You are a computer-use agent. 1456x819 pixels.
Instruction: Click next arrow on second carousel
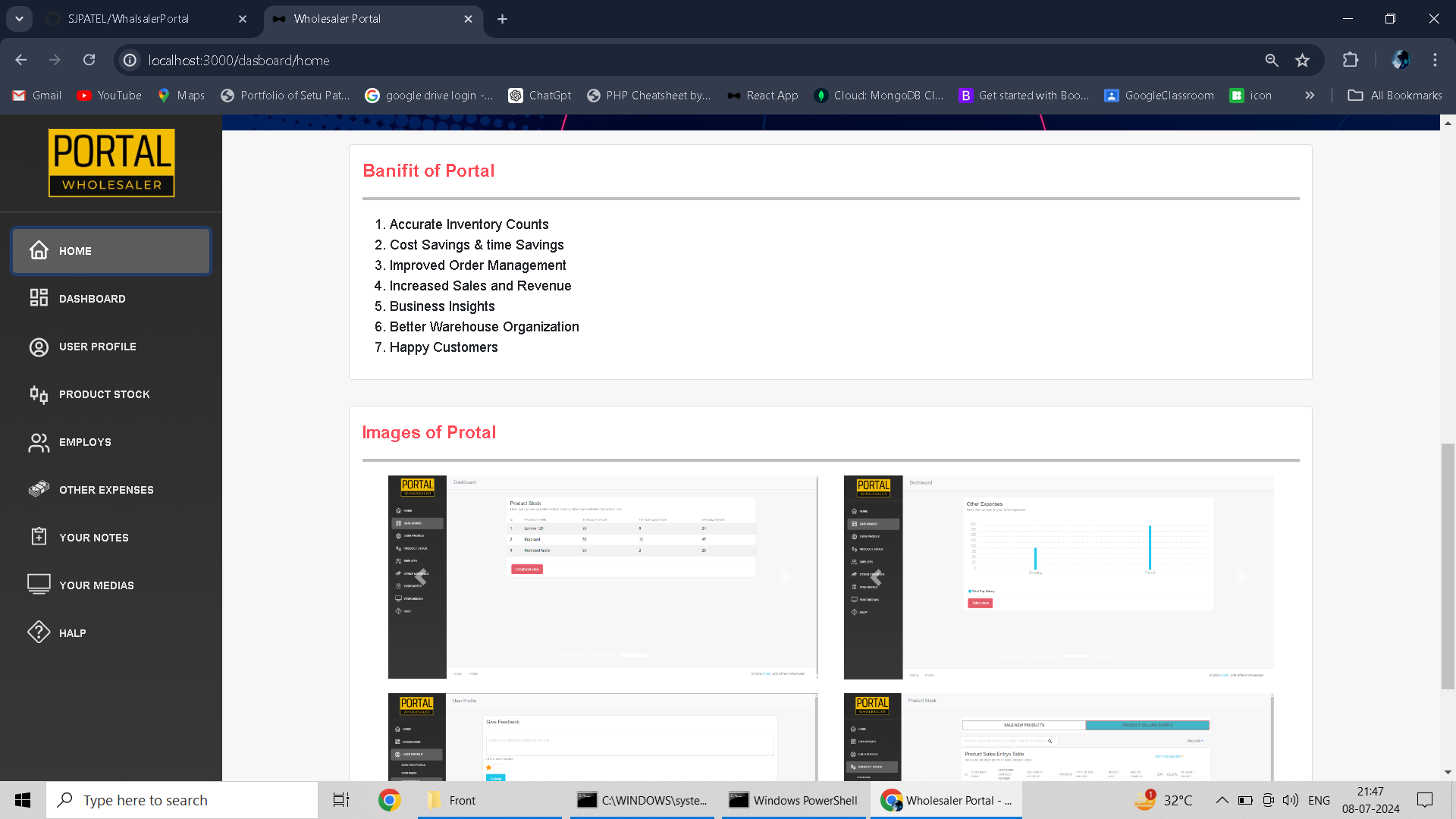[x=1241, y=578]
